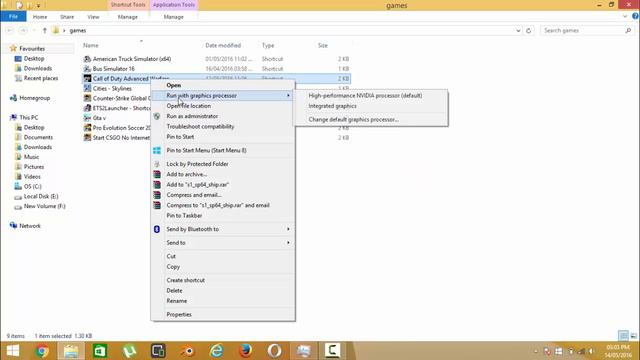Click the Up arrow navigation button
This screenshot has height=360, width=640.
point(44,31)
